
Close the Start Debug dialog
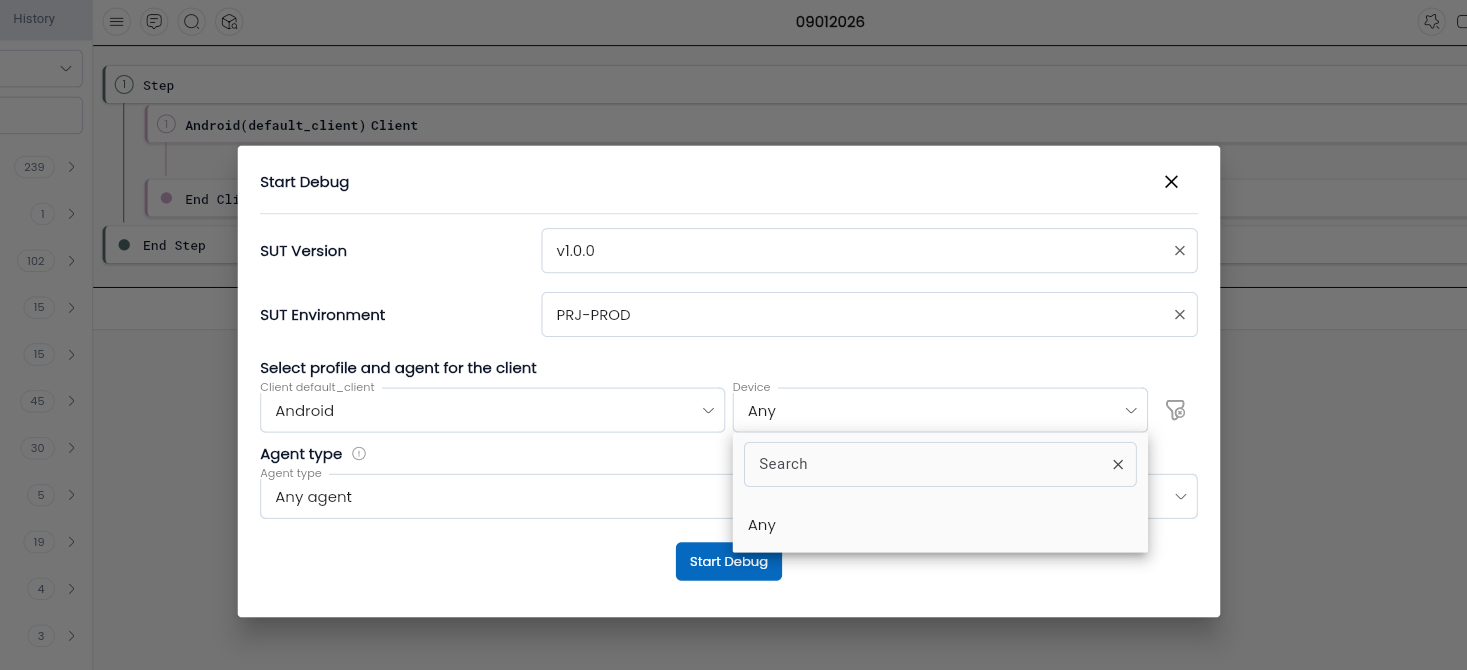click(1171, 182)
